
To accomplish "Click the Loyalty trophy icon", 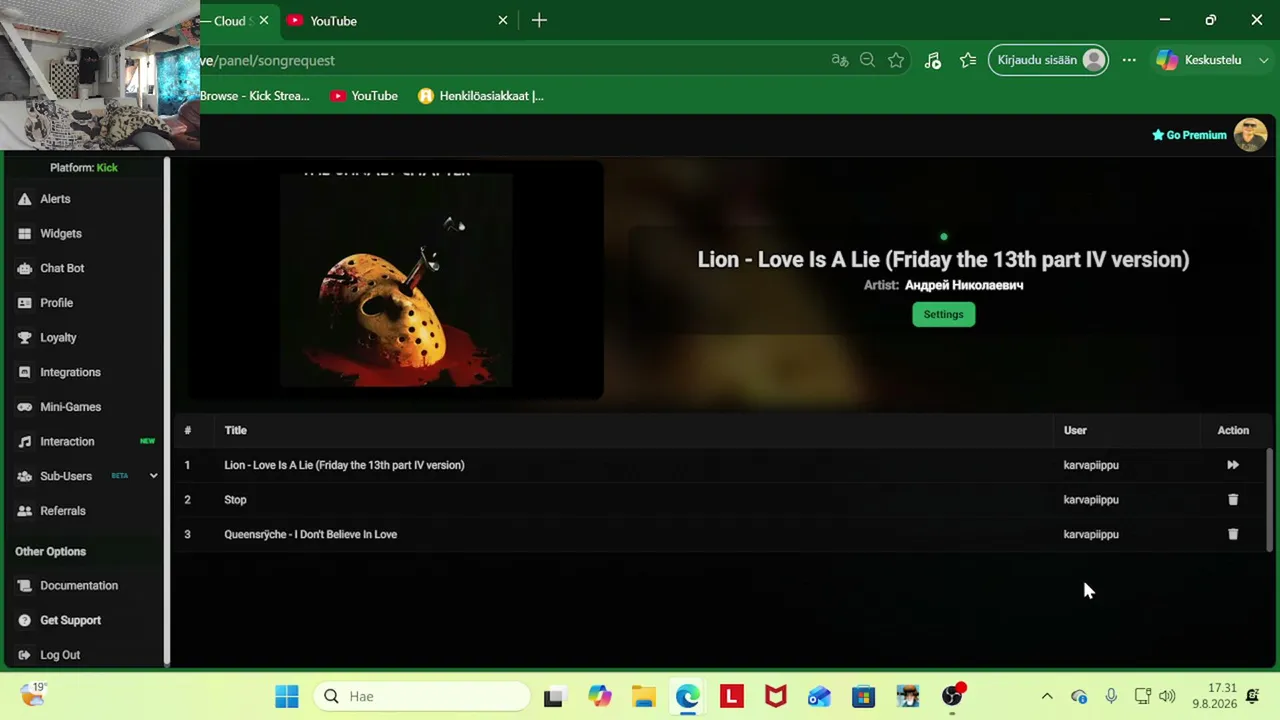I will pyautogui.click(x=24, y=338).
